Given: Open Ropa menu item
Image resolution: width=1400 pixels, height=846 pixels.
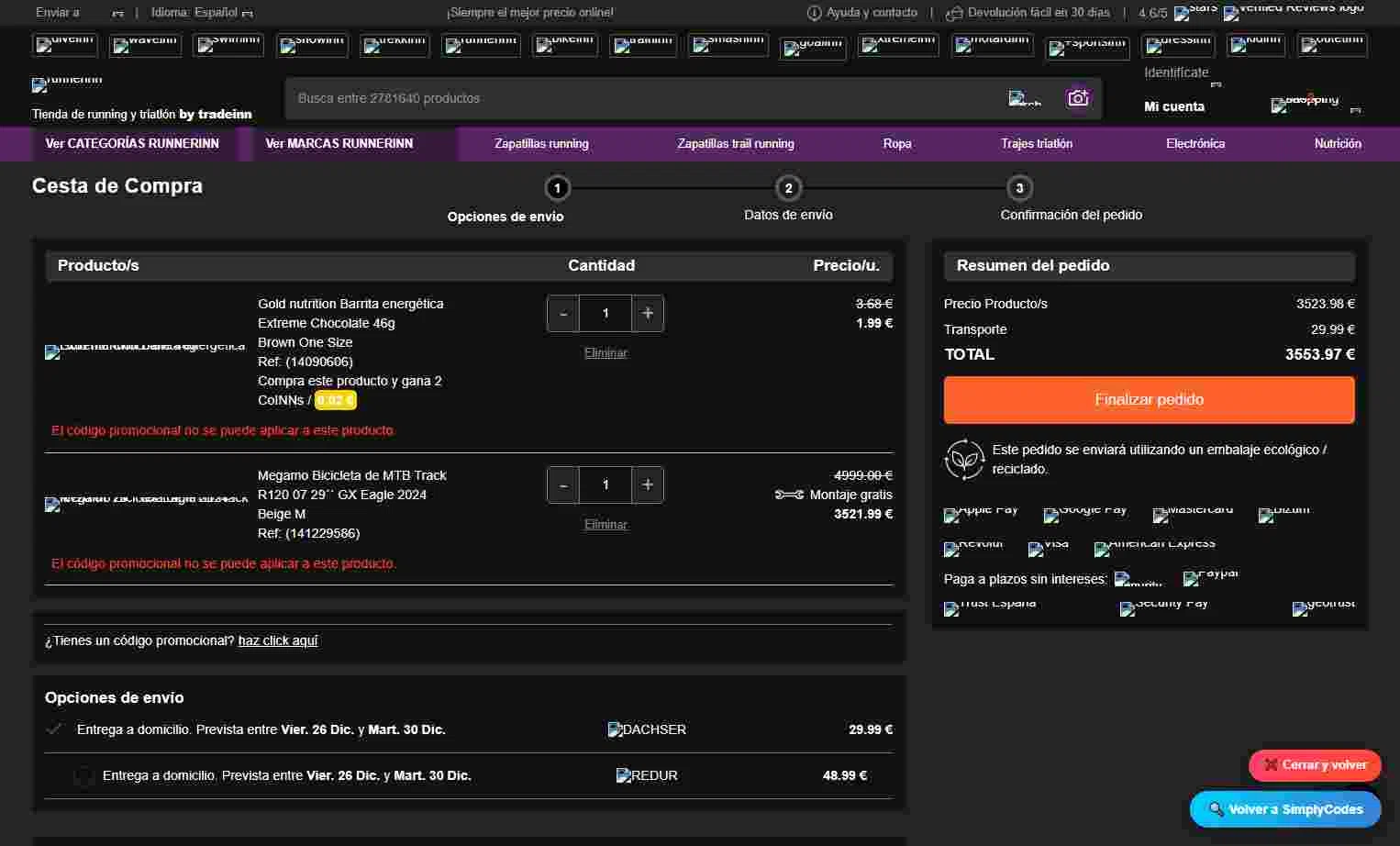Looking at the screenshot, I should pyautogui.click(x=897, y=144).
